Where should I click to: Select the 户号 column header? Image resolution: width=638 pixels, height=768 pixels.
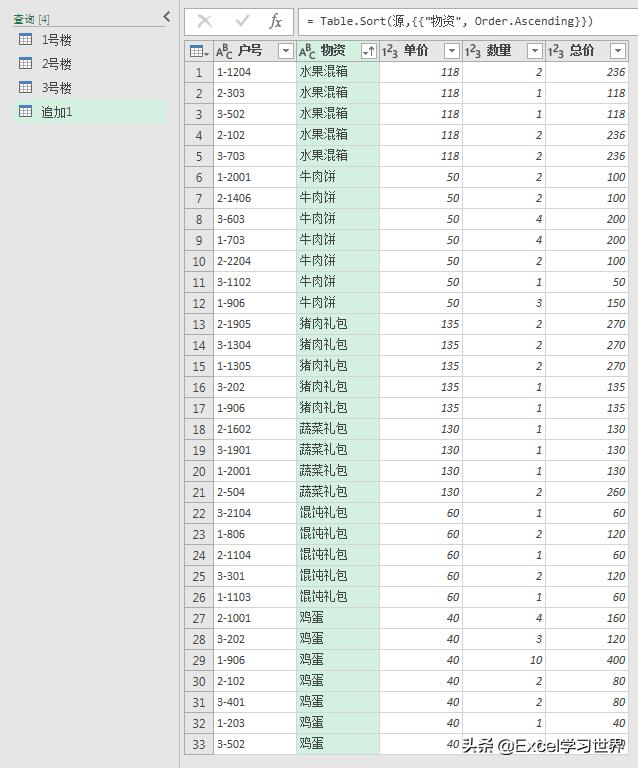255,50
